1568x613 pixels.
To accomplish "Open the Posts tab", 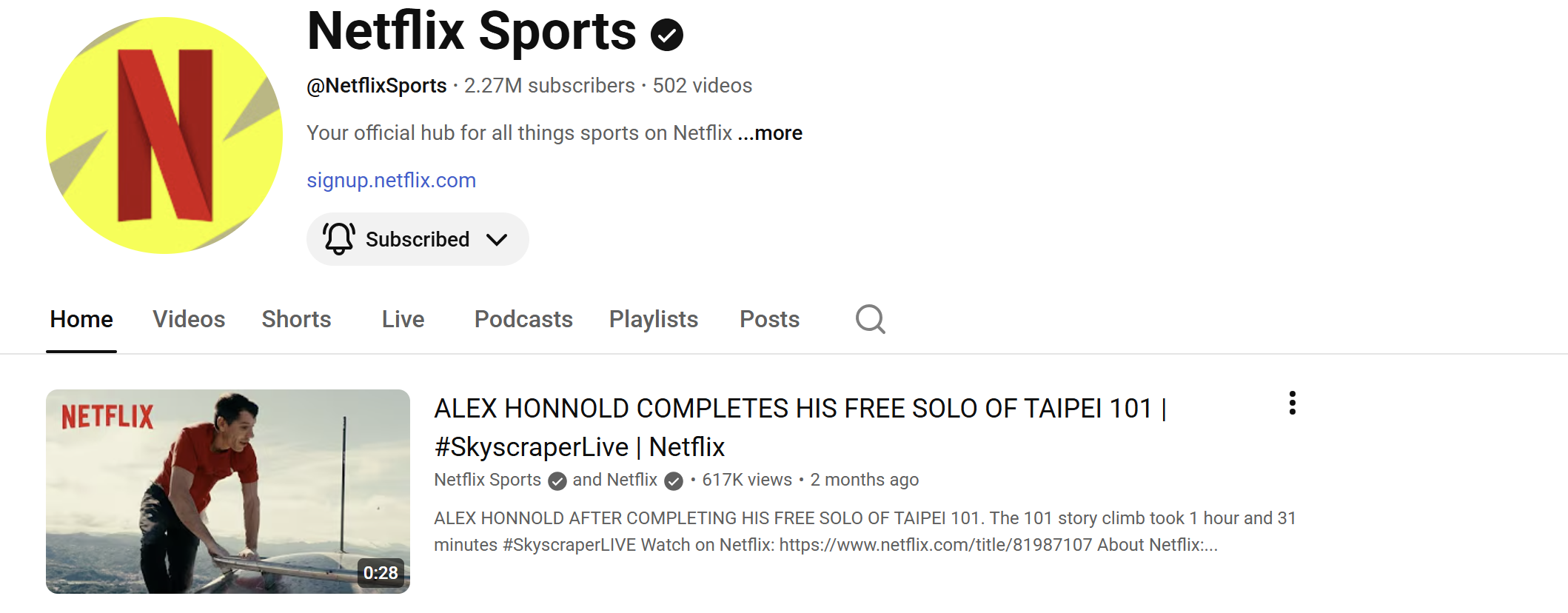I will (x=769, y=319).
